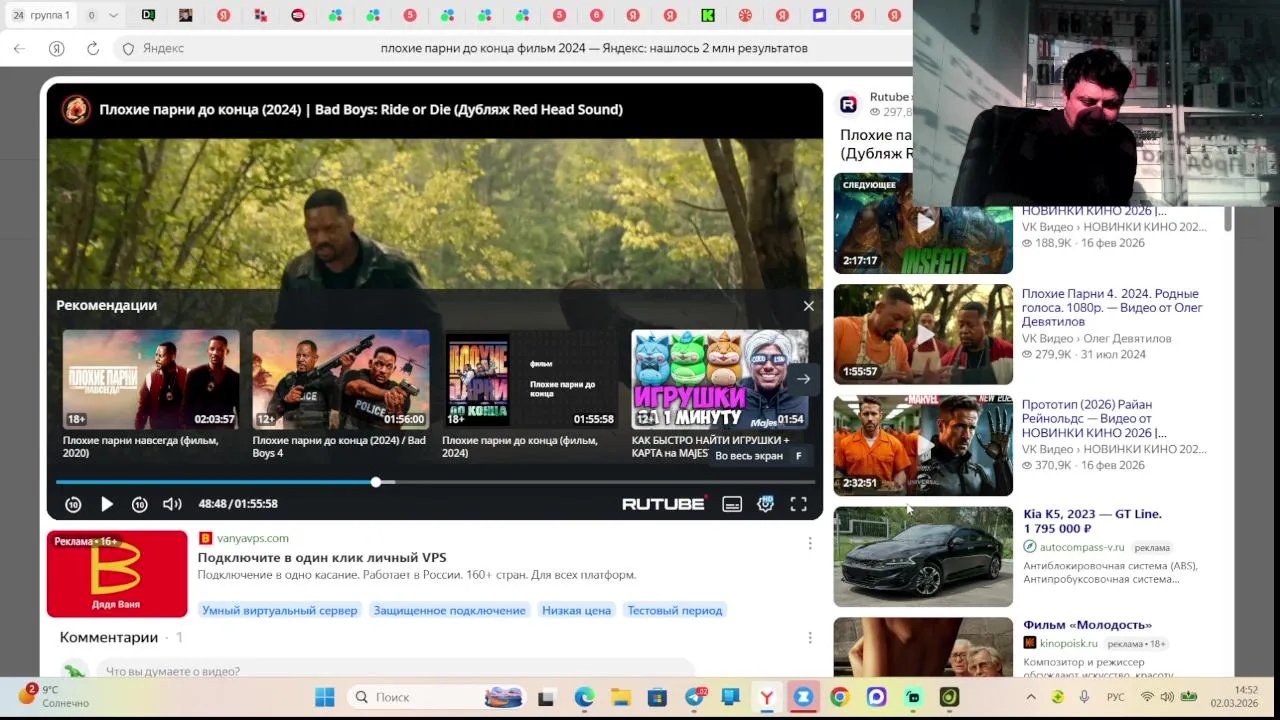
Task: Rewind video 10 seconds
Action: (73, 504)
